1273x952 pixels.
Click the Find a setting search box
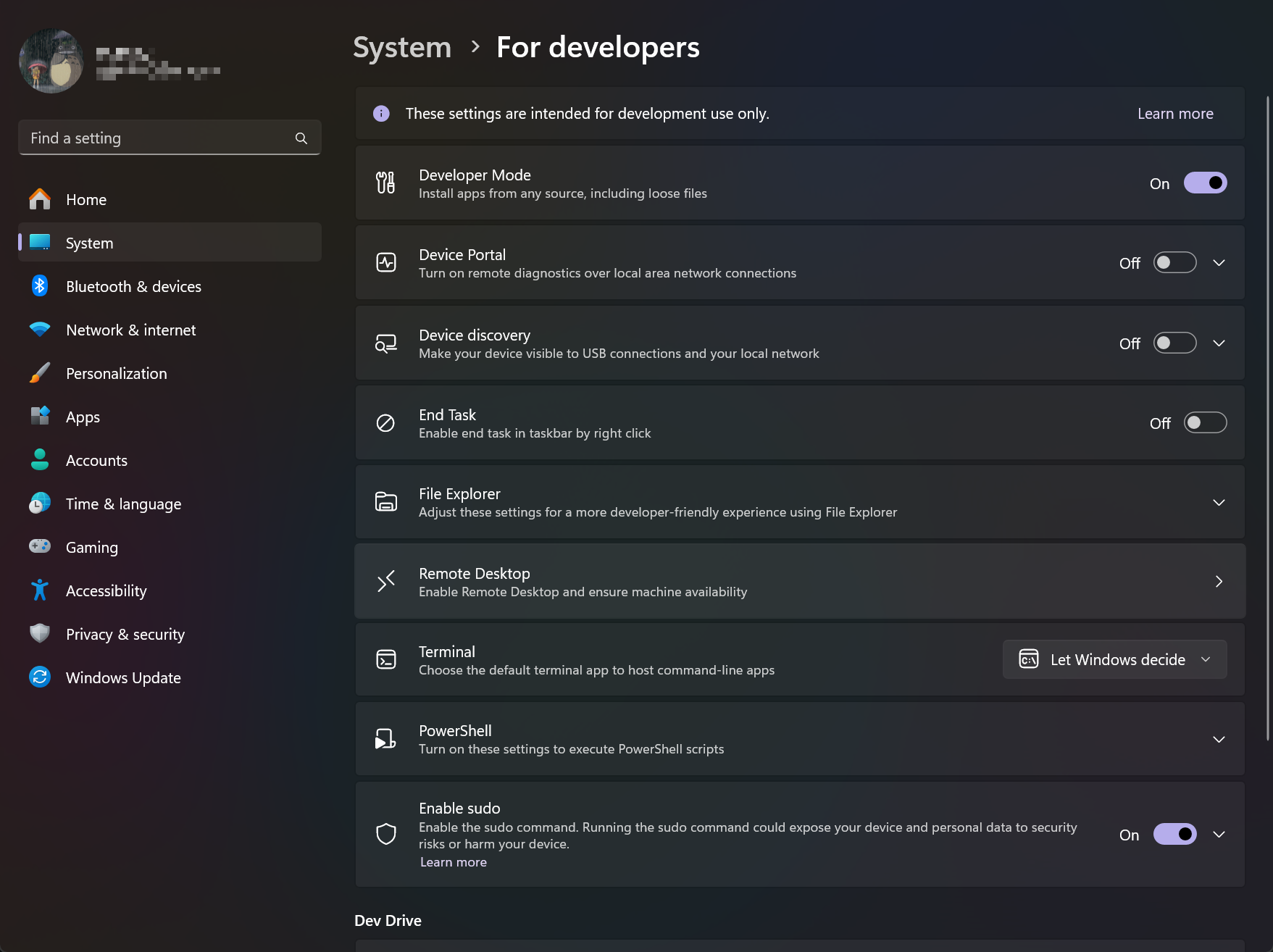pyautogui.click(x=170, y=138)
